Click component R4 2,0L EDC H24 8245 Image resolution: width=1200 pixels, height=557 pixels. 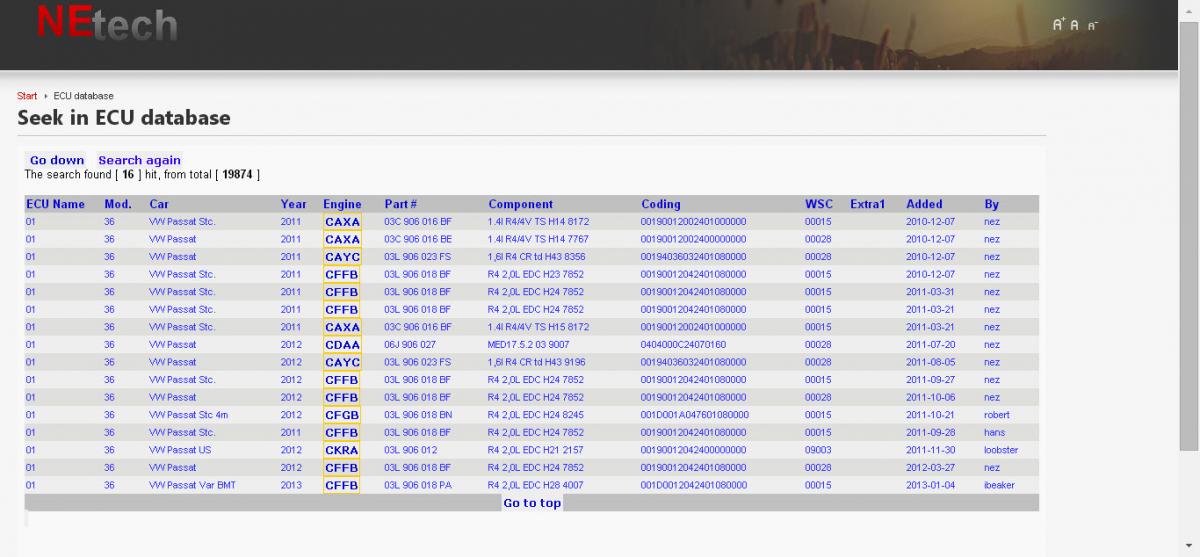coord(536,415)
